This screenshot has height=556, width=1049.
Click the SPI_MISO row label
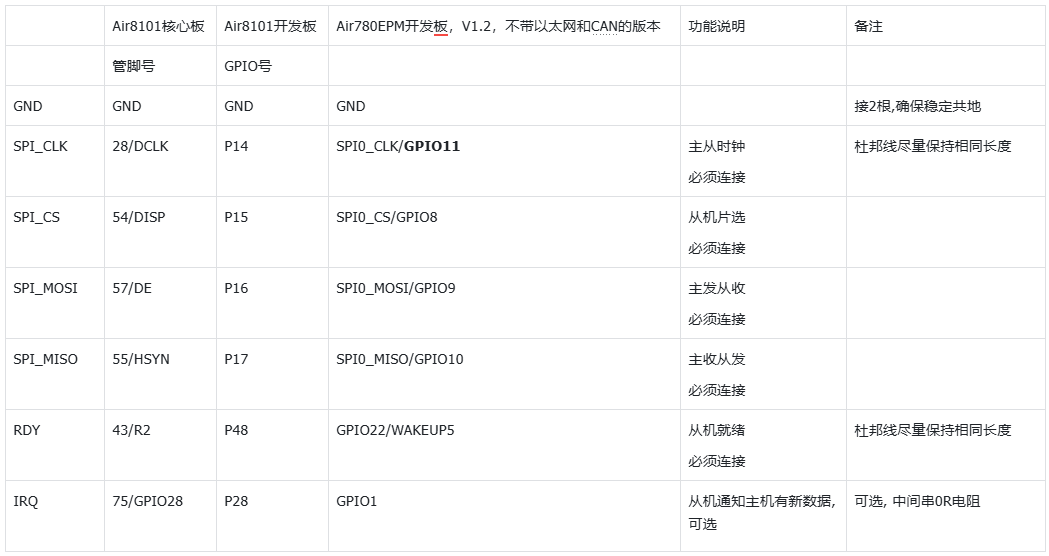coord(45,359)
